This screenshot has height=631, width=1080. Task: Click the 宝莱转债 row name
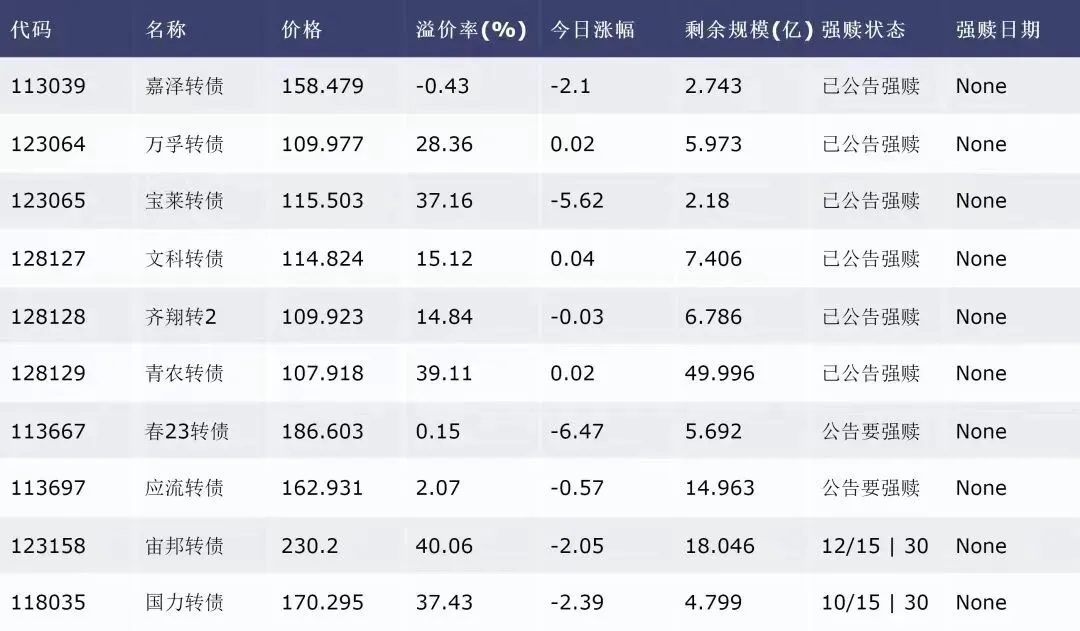pyautogui.click(x=185, y=200)
